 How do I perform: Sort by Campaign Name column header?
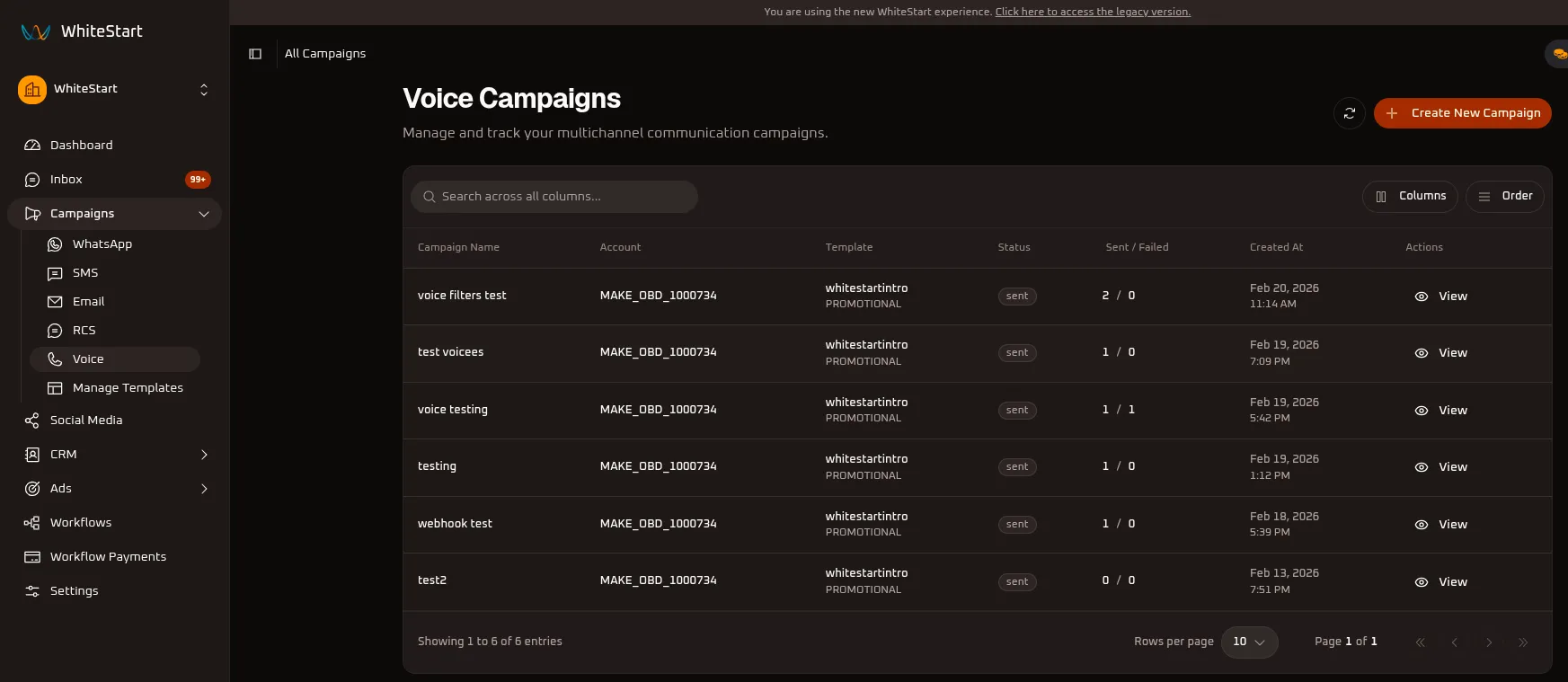[x=458, y=247]
